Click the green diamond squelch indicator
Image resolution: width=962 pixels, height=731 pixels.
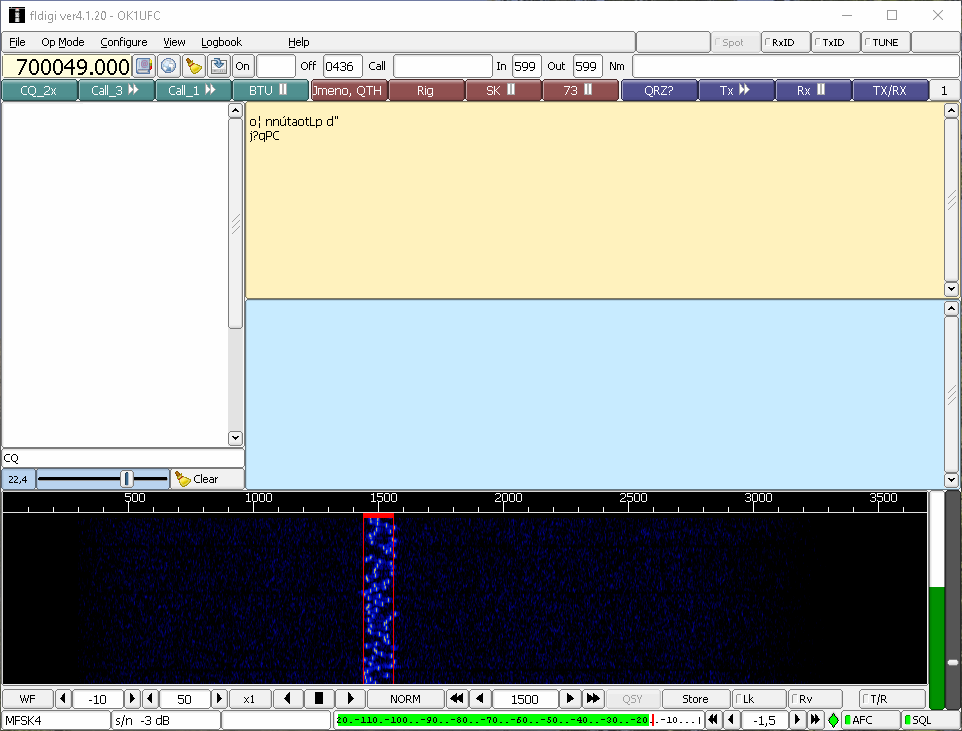coord(833,720)
